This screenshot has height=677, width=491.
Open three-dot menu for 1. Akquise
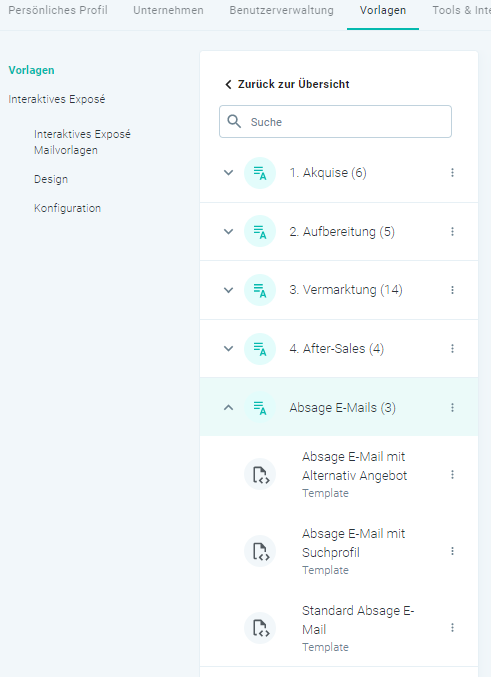point(452,173)
